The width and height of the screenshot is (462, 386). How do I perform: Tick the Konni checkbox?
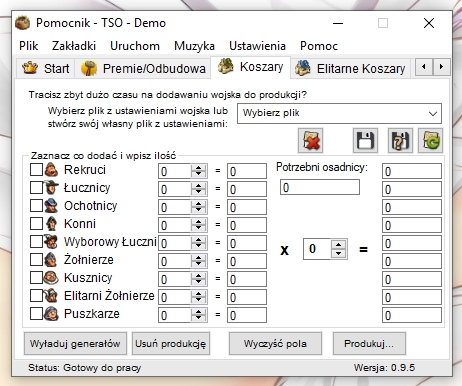(x=36, y=223)
